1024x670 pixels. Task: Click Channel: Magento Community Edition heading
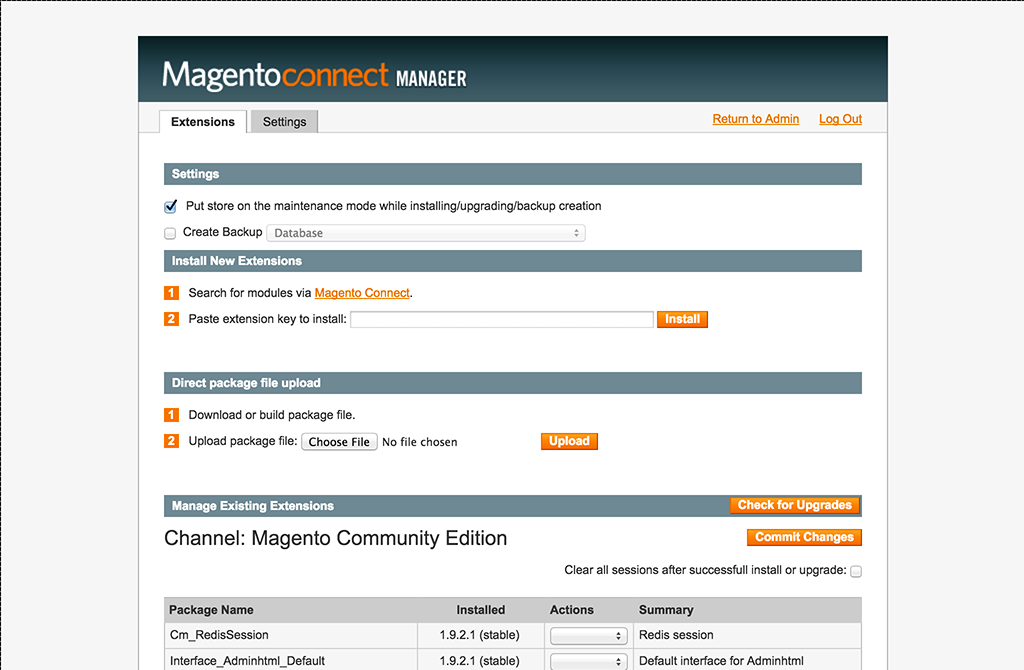[335, 538]
